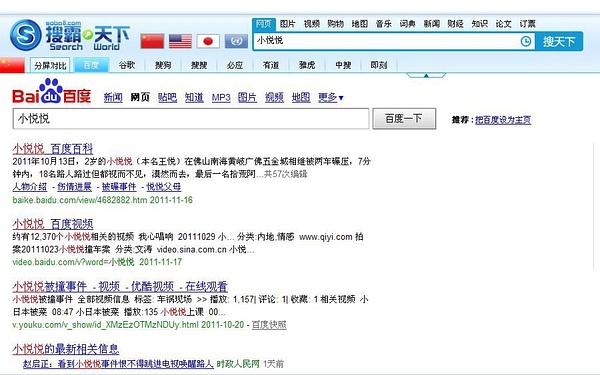The image size is (600, 375).
Task: Open result 小悦悦_百度视频
Action: [53, 224]
